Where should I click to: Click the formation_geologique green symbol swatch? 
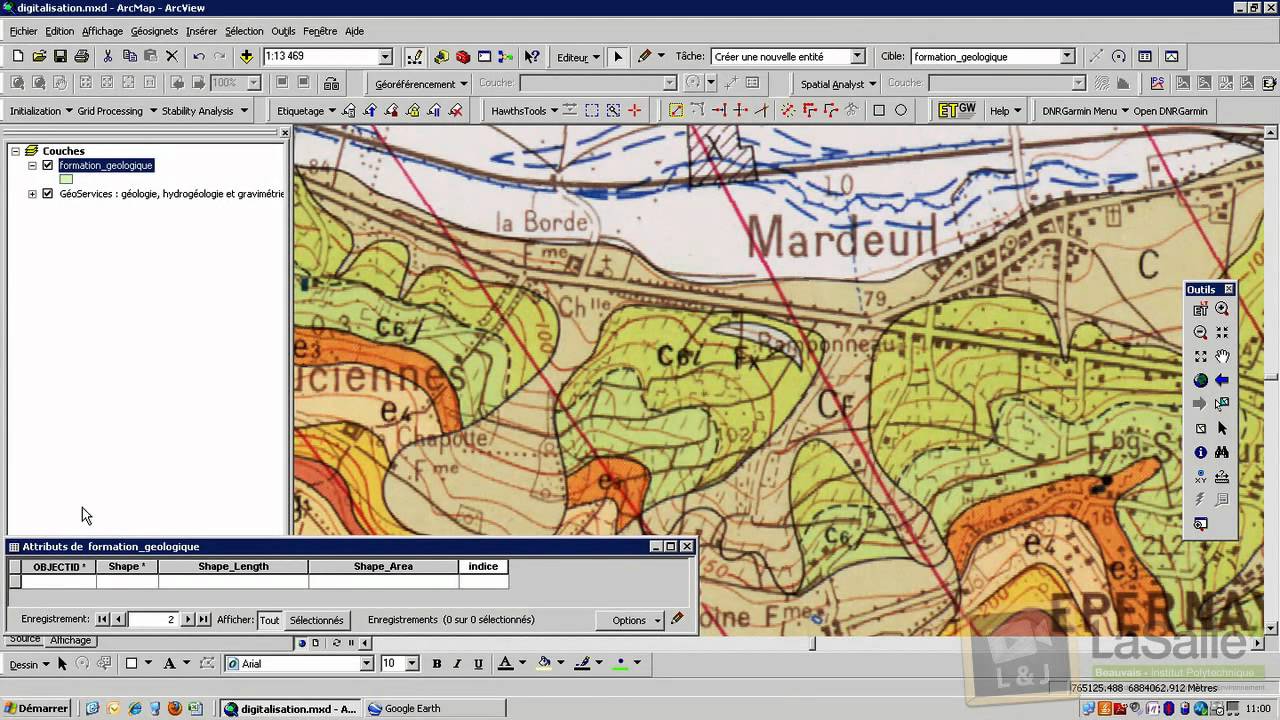click(x=66, y=179)
